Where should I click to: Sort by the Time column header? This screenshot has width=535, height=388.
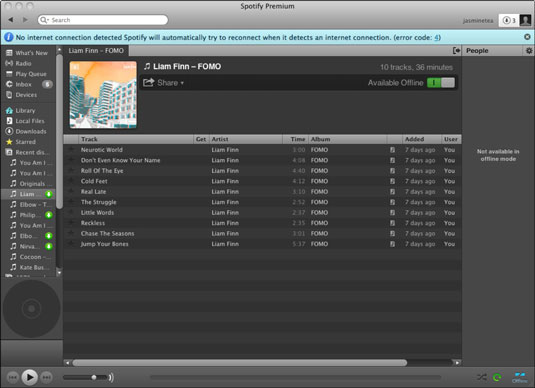click(x=295, y=139)
